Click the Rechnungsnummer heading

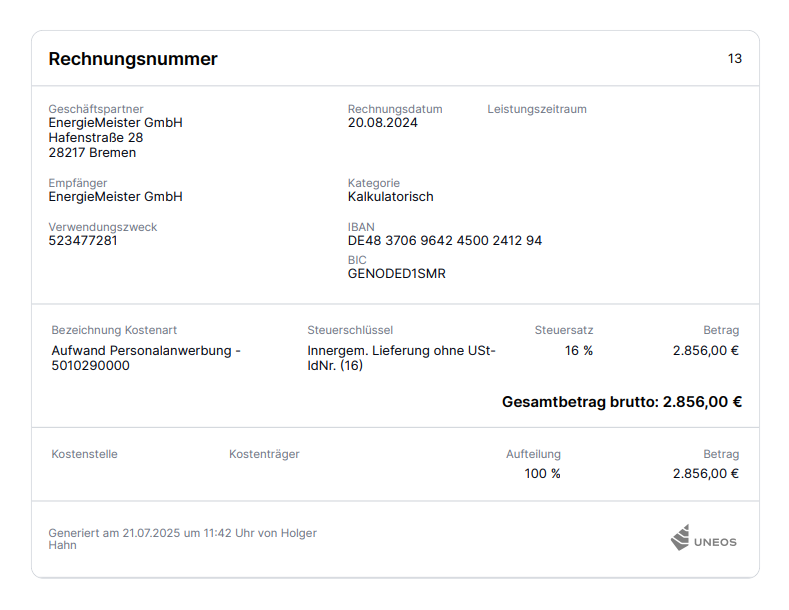tap(133, 59)
